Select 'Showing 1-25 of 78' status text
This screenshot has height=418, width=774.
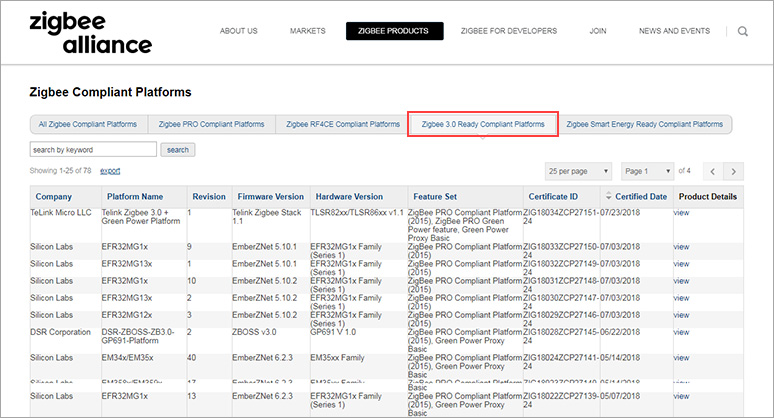pos(60,171)
